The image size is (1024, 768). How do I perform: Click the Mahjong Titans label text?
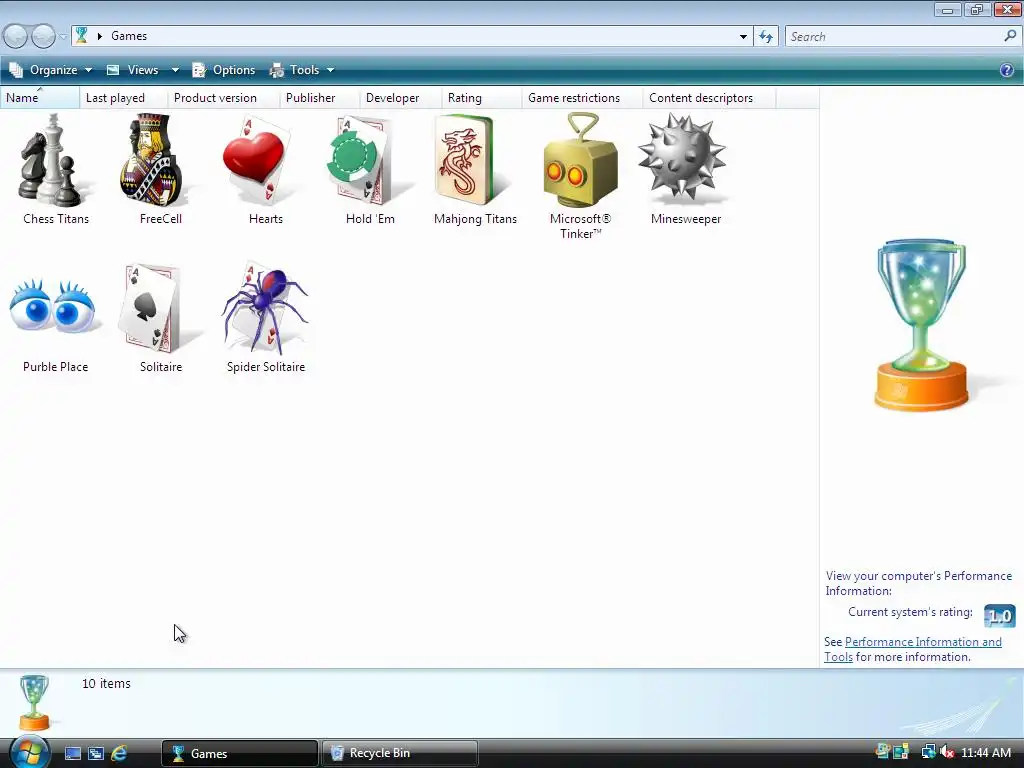point(475,219)
